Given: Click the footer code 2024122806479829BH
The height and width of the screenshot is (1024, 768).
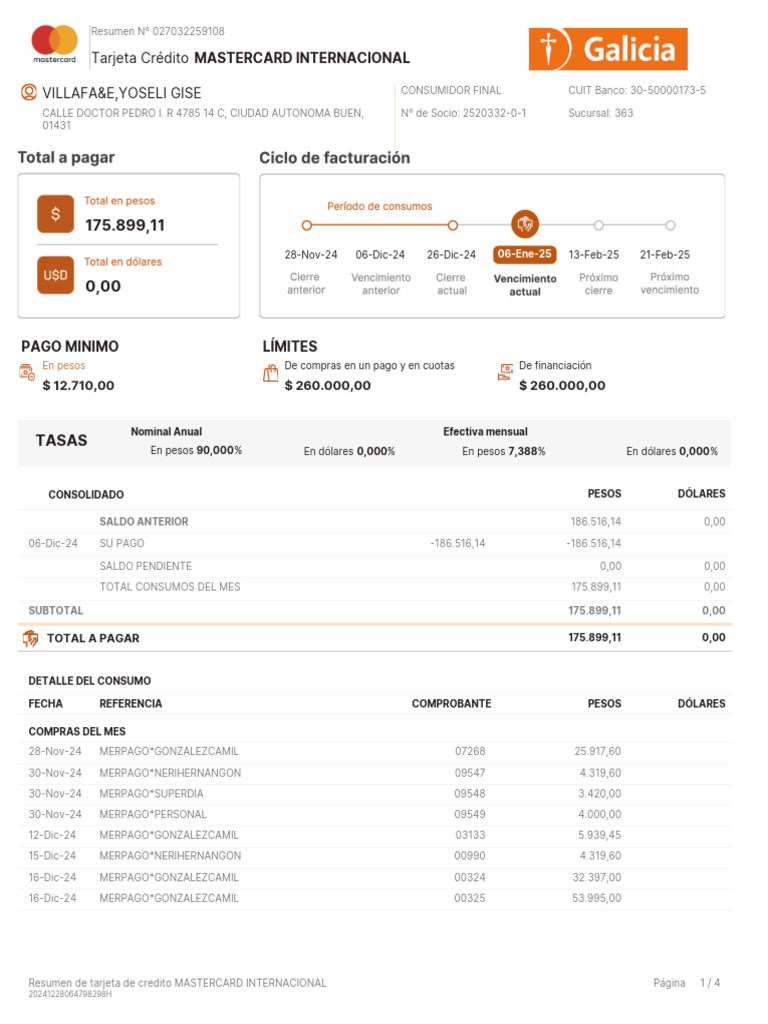Looking at the screenshot, I should 70,994.
